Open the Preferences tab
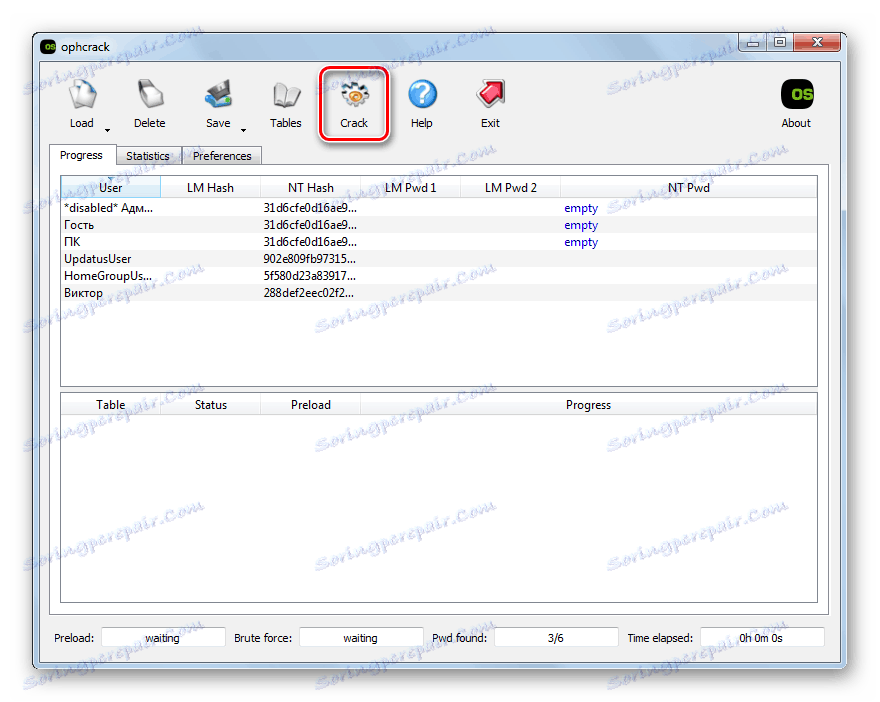This screenshot has height=702, width=880. point(222,156)
